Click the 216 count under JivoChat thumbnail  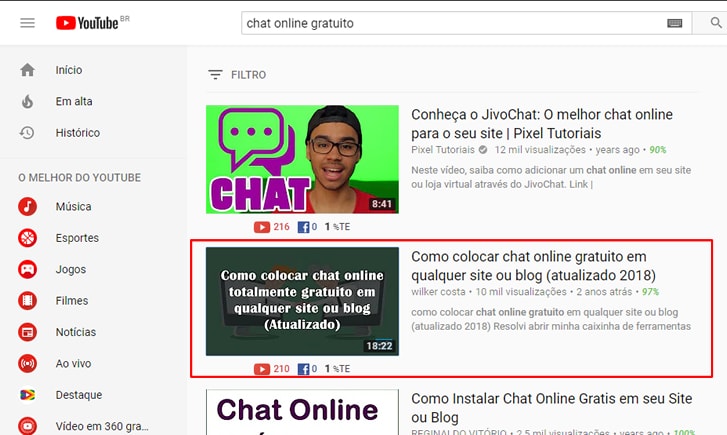click(x=281, y=227)
